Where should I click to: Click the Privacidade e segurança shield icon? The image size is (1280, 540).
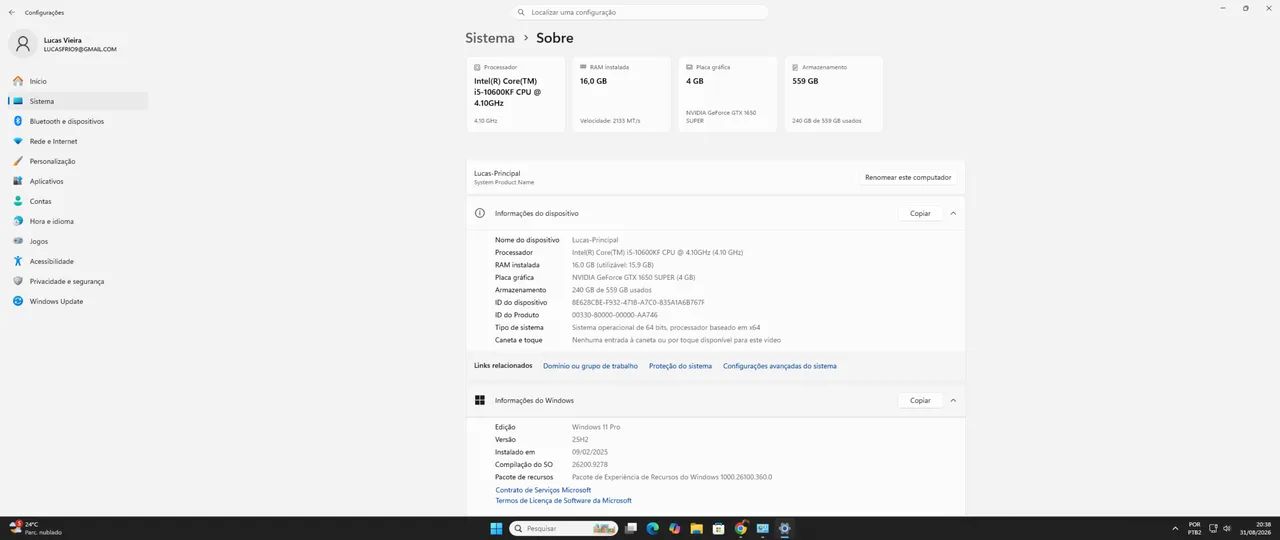18,281
